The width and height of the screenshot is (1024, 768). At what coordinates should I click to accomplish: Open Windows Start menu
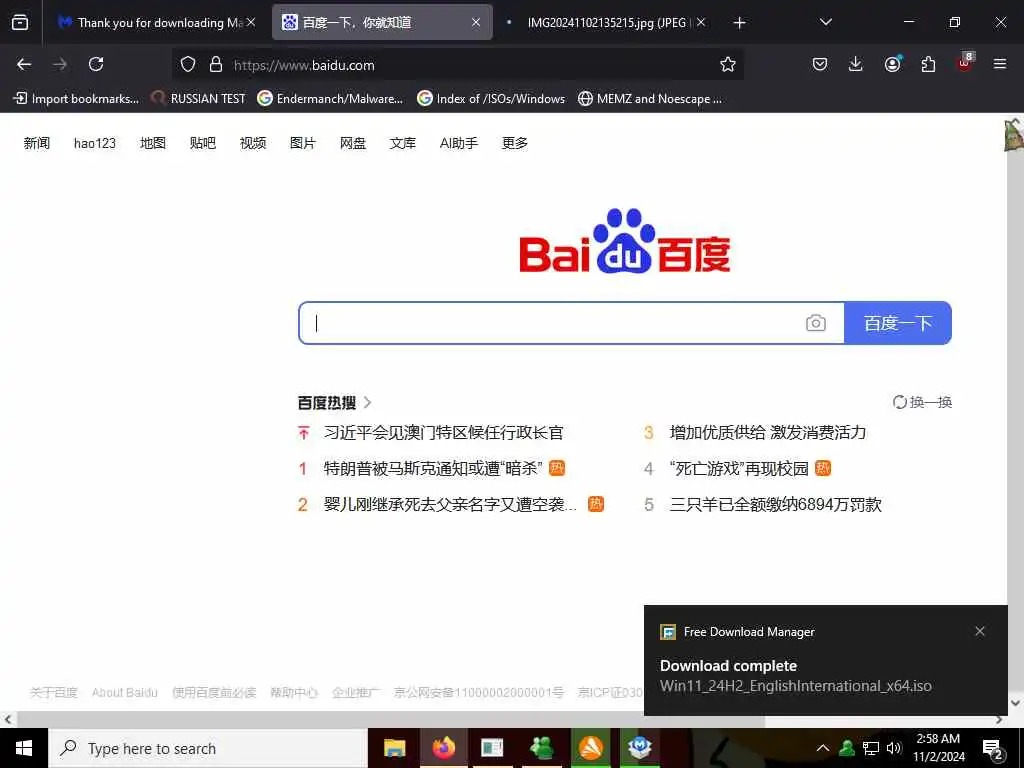pyautogui.click(x=24, y=748)
